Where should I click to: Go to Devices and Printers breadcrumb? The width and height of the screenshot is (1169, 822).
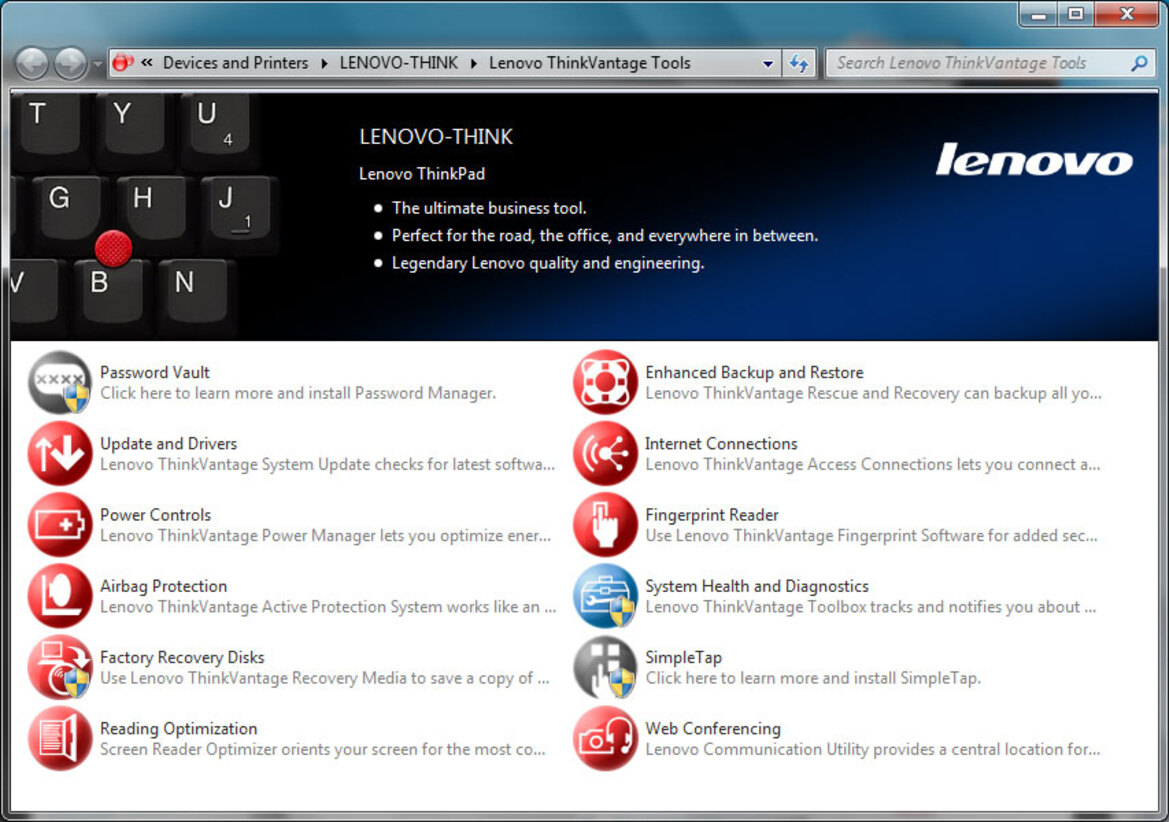236,63
